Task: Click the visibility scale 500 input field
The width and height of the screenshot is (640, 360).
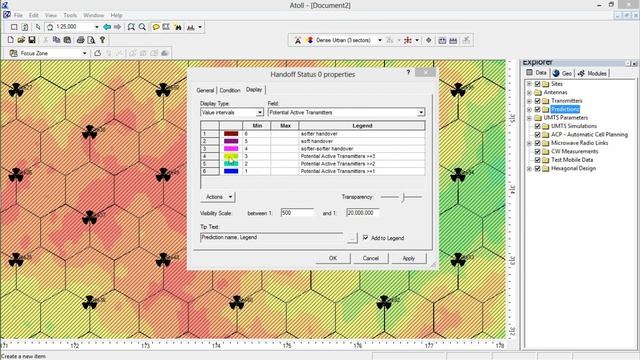Action: (297, 213)
